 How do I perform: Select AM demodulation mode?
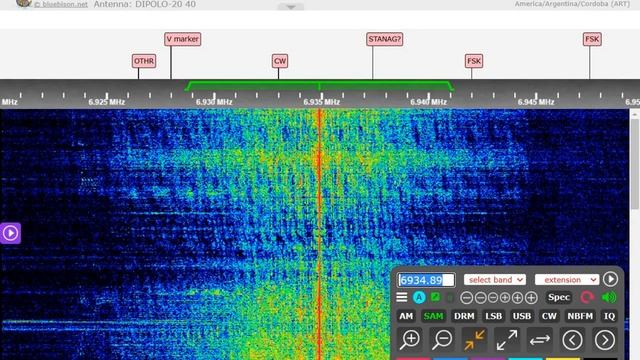pos(406,316)
